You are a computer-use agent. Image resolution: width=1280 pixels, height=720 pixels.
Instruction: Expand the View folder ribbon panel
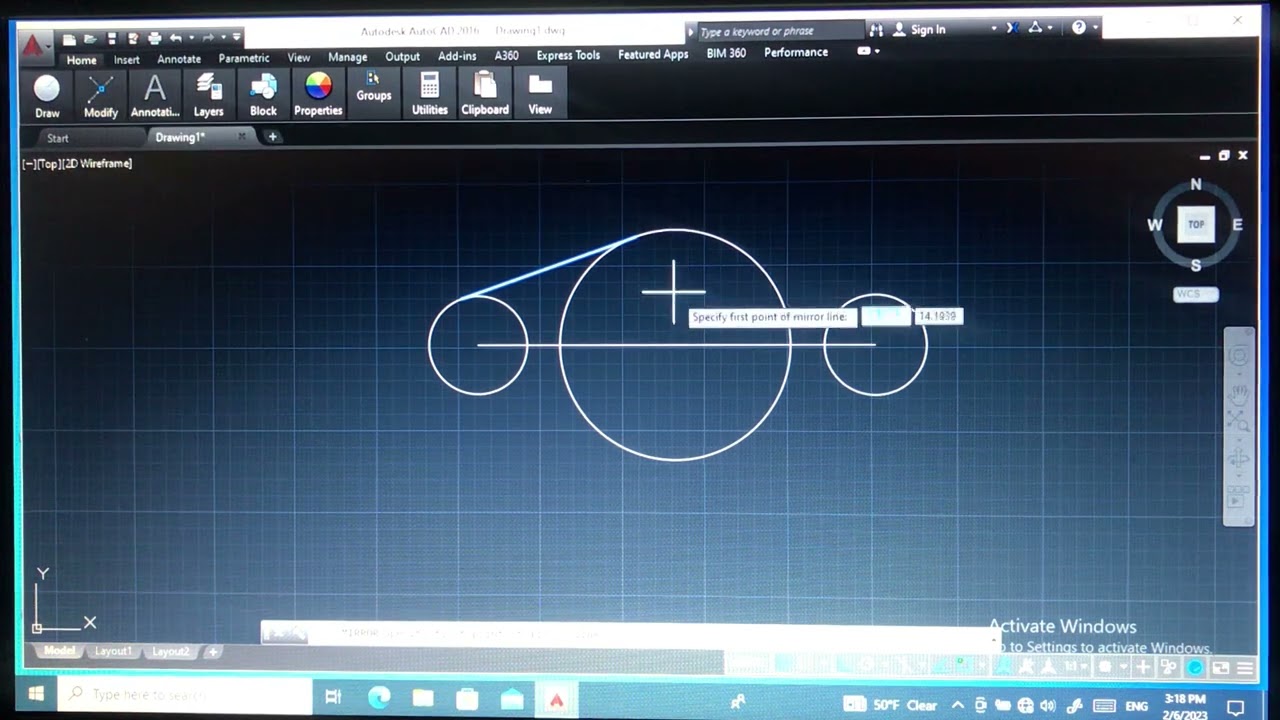tap(540, 94)
